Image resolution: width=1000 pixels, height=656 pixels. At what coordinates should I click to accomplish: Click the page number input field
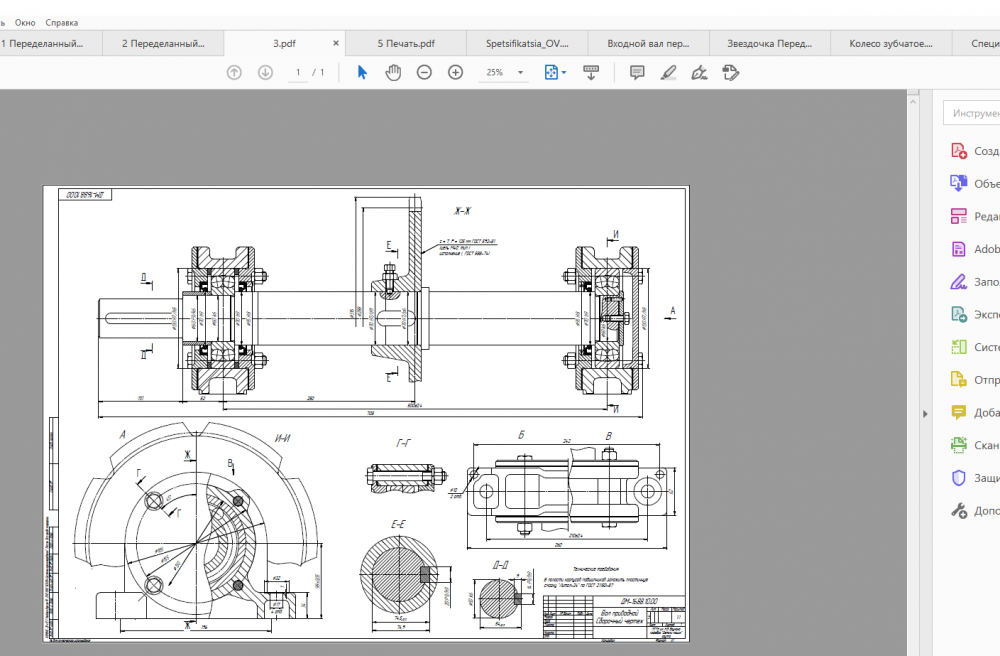tap(298, 73)
